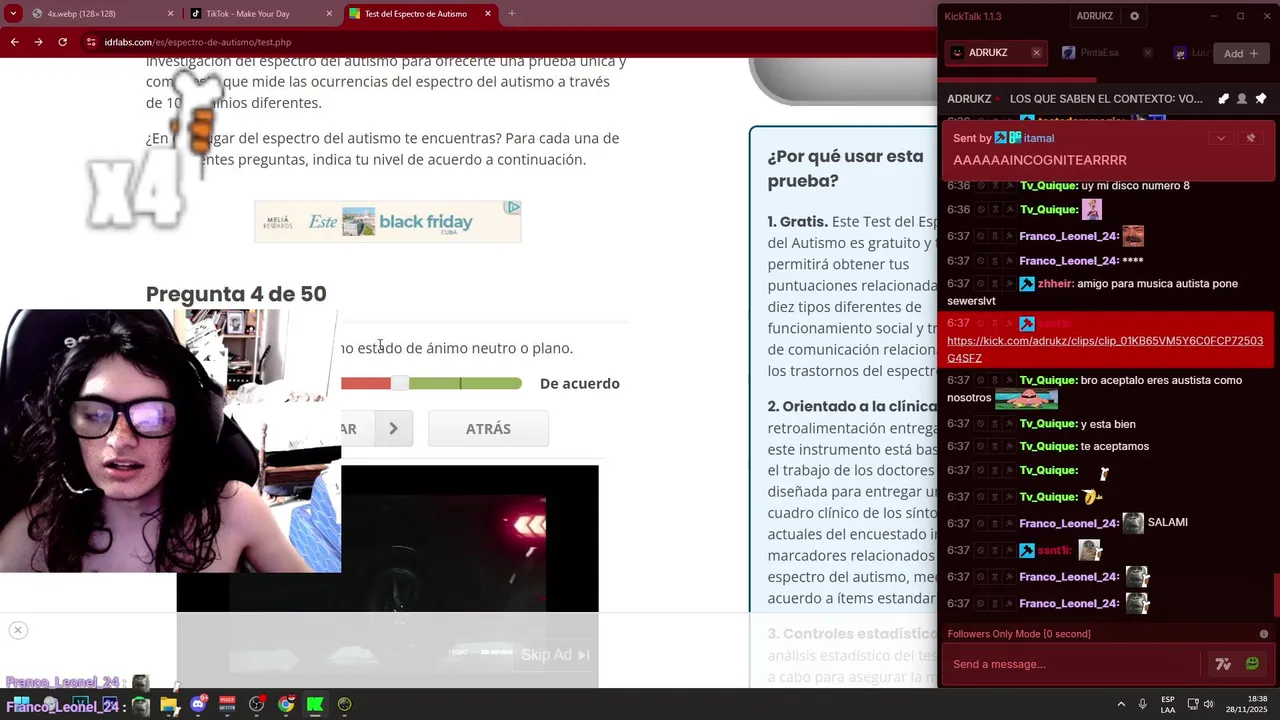Open the 7TV emotes button
Screen dimensions: 1280x720
click(x=1223, y=664)
